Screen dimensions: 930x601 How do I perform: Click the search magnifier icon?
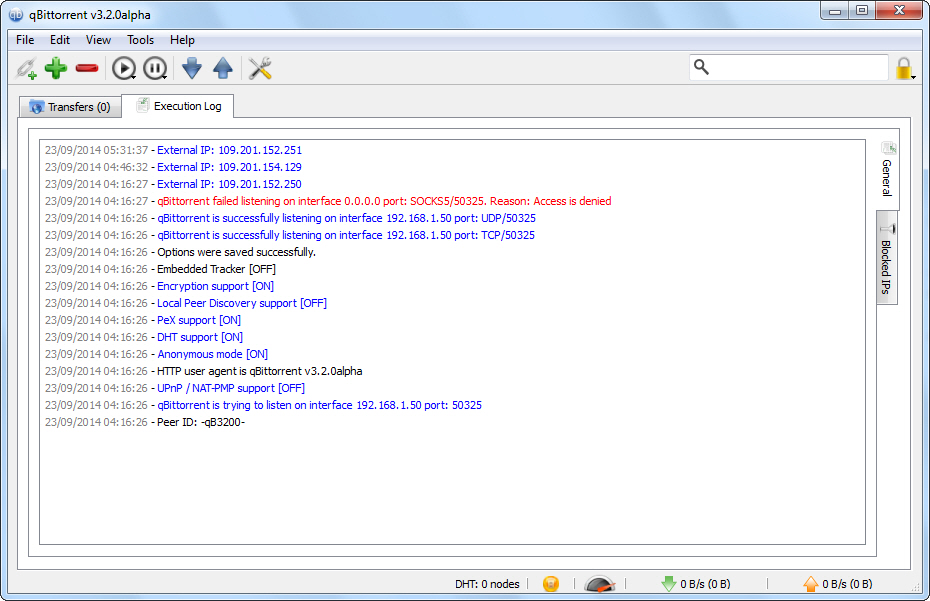[x=702, y=67]
